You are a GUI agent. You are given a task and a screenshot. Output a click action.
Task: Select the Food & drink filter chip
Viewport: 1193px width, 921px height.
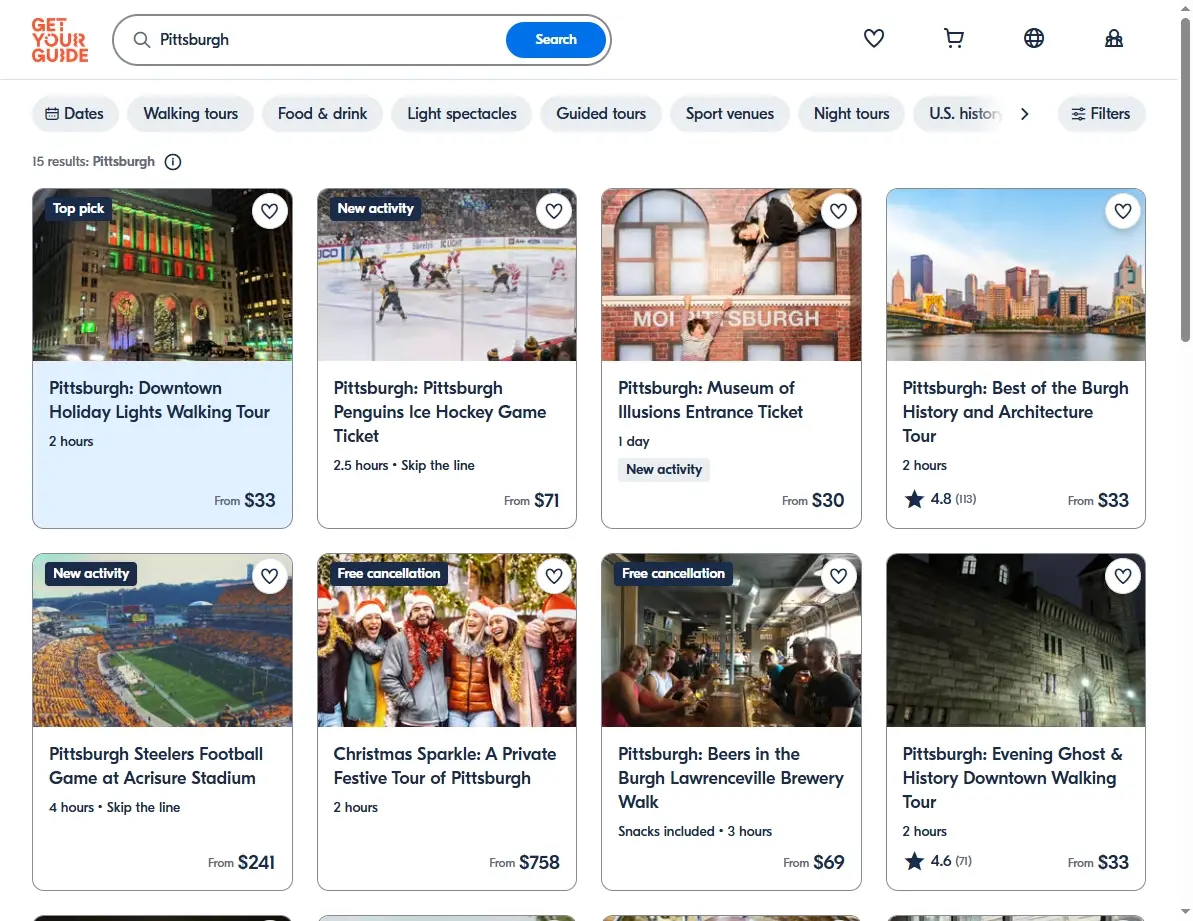coord(323,113)
